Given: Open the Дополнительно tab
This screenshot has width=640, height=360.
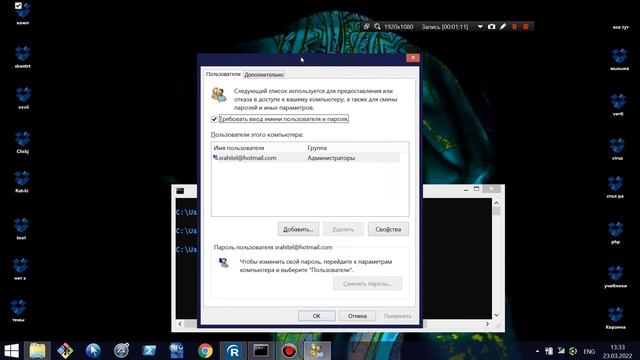Looking at the screenshot, I should pyautogui.click(x=264, y=75).
